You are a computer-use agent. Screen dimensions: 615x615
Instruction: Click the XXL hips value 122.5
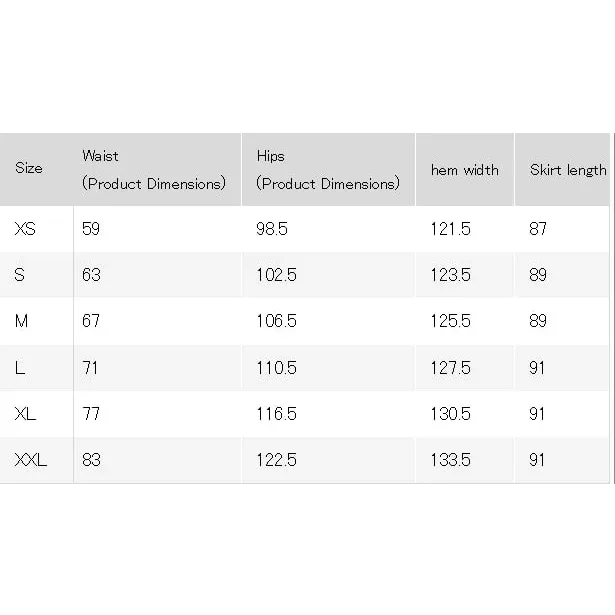[x=276, y=460]
